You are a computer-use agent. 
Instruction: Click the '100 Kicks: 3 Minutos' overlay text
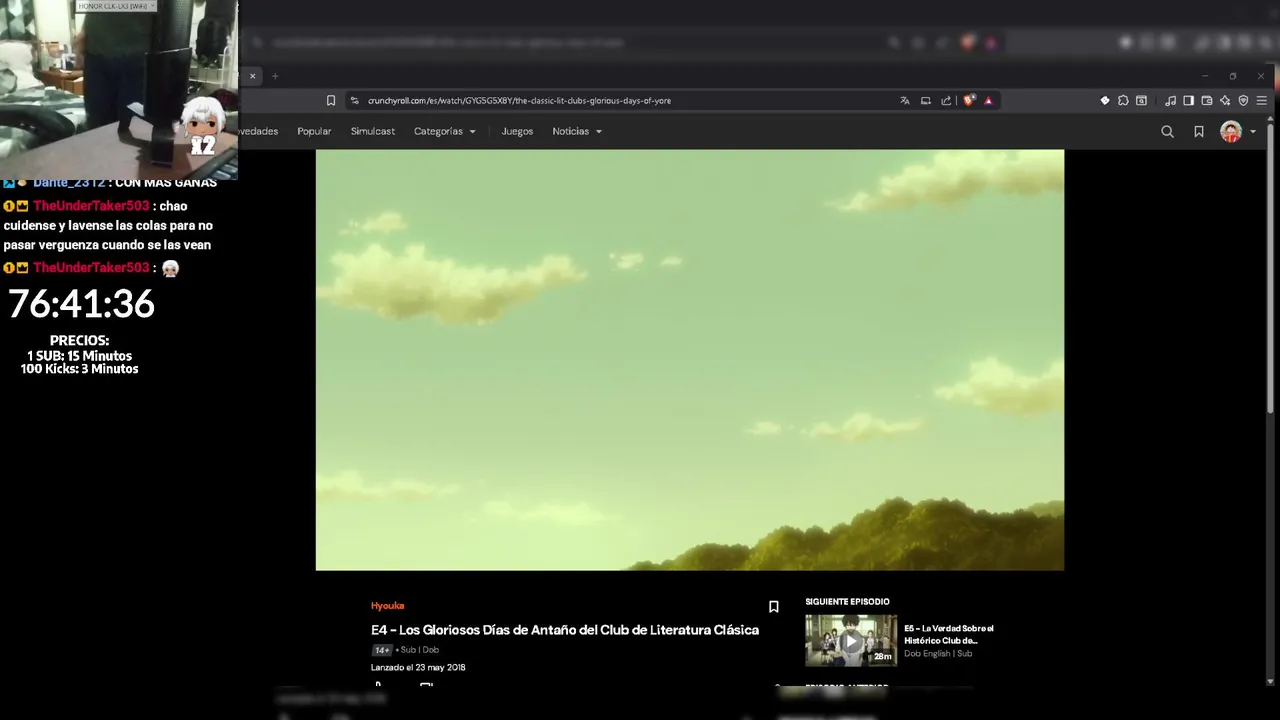pyautogui.click(x=79, y=369)
